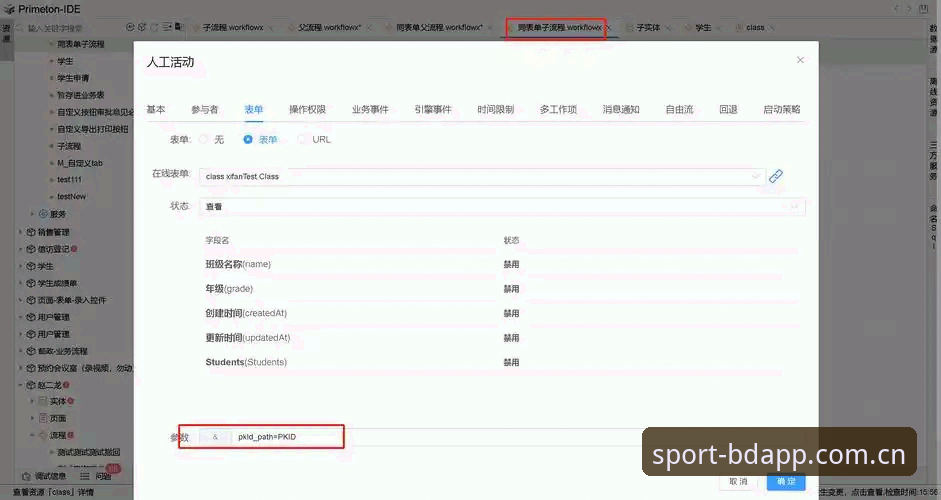Click the service icon next to 服务

coord(43,214)
